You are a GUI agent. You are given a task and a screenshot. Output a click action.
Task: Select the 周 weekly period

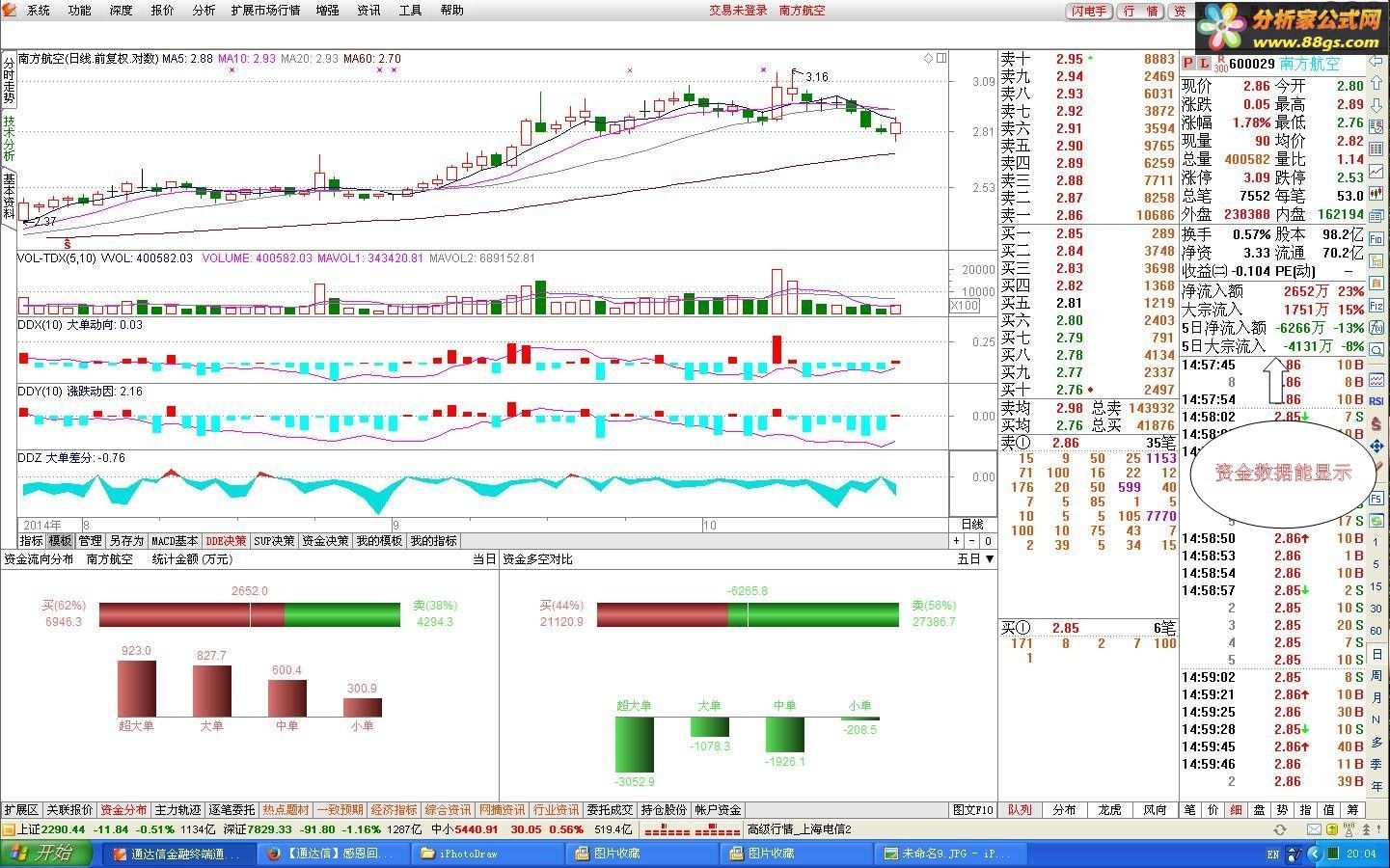1376,675
